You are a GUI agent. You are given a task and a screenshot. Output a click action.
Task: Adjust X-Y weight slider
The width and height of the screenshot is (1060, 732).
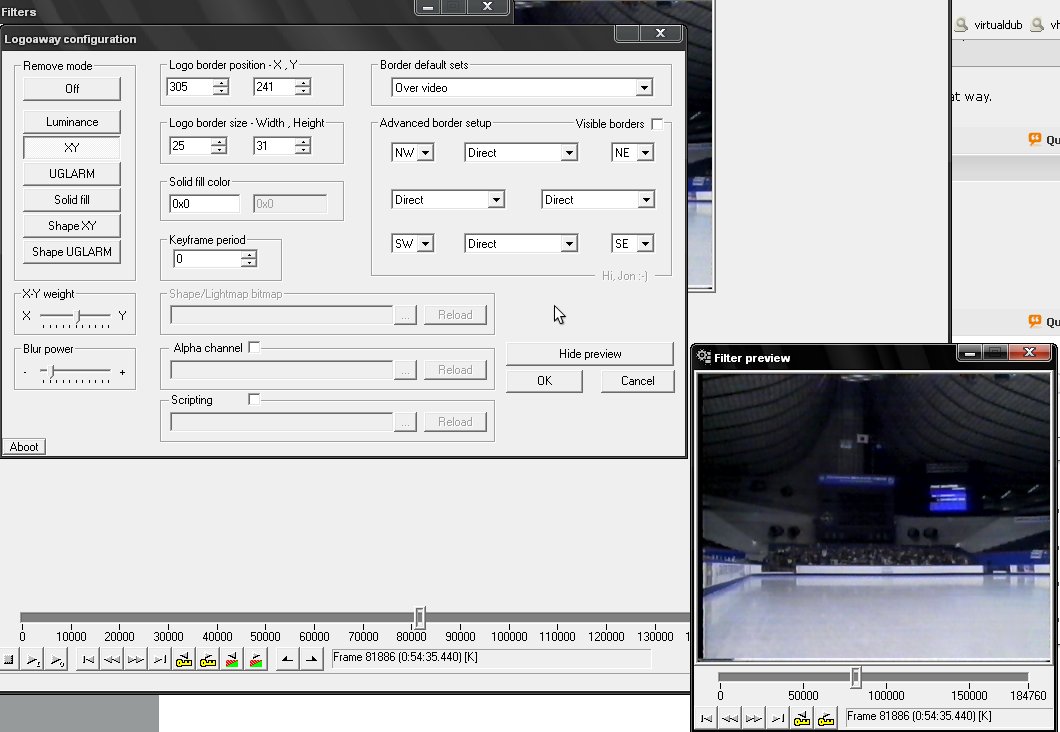[78, 316]
